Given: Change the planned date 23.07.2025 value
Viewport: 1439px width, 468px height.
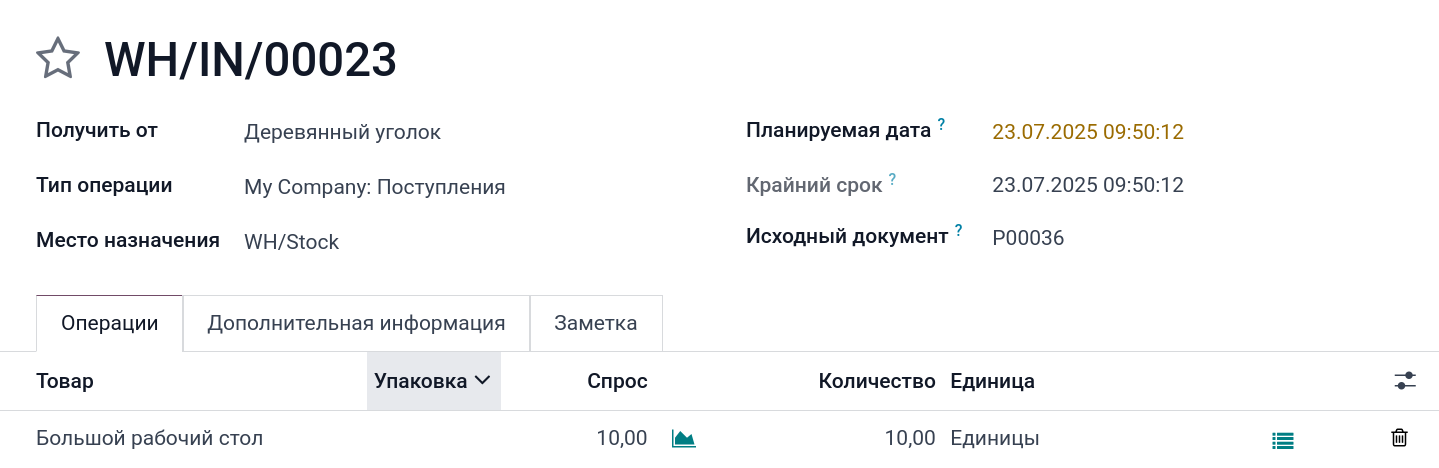Looking at the screenshot, I should 1088,132.
